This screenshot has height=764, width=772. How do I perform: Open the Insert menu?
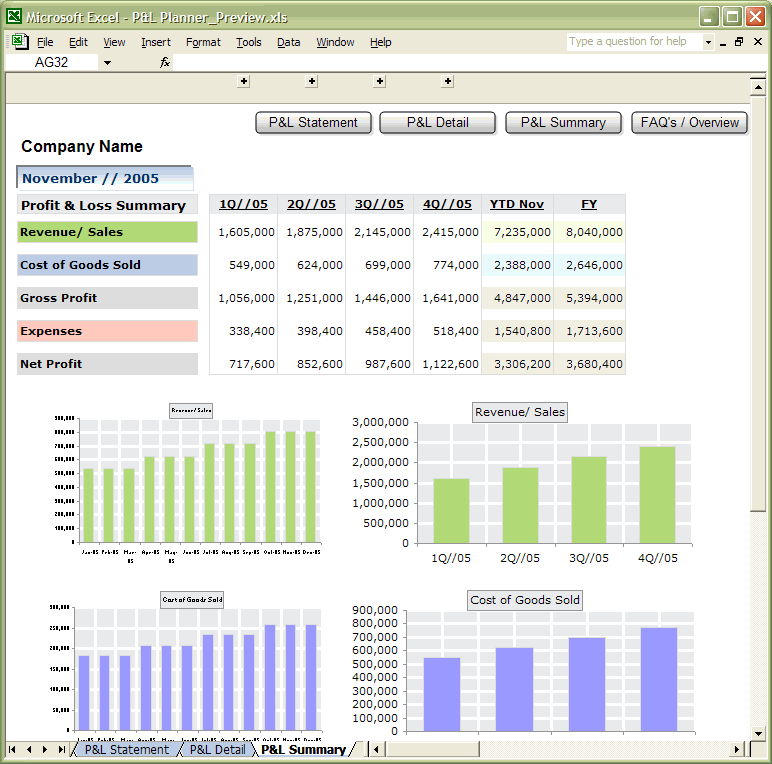coord(156,42)
